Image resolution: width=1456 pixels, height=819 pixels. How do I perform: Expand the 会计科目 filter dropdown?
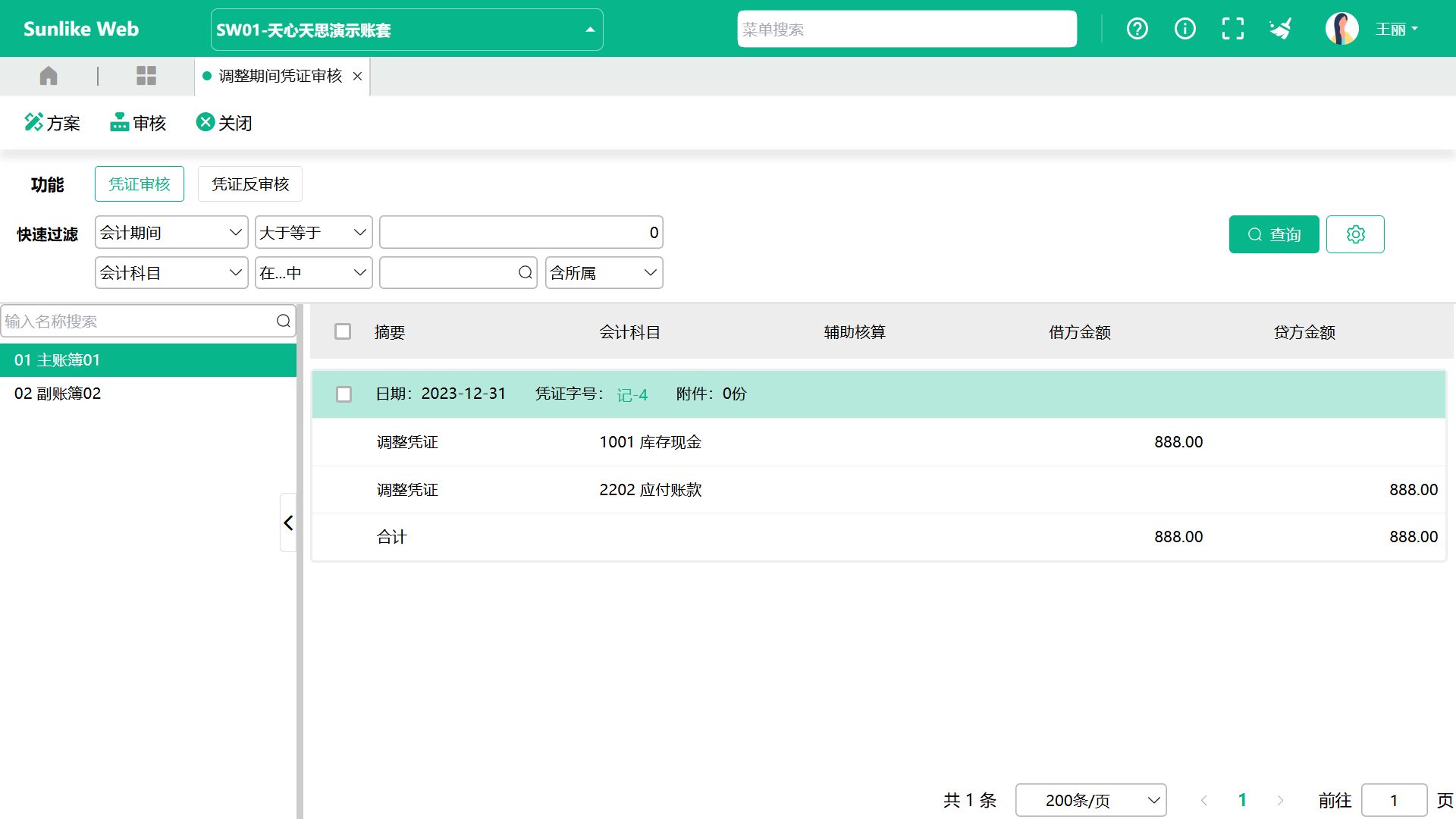click(171, 273)
